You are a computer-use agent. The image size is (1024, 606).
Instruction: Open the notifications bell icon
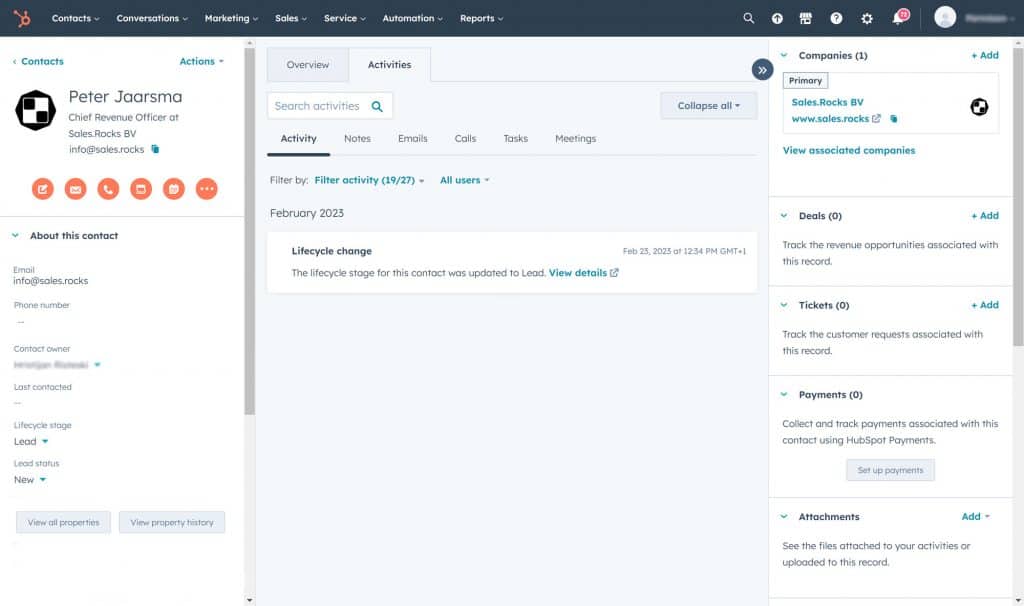[x=898, y=18]
